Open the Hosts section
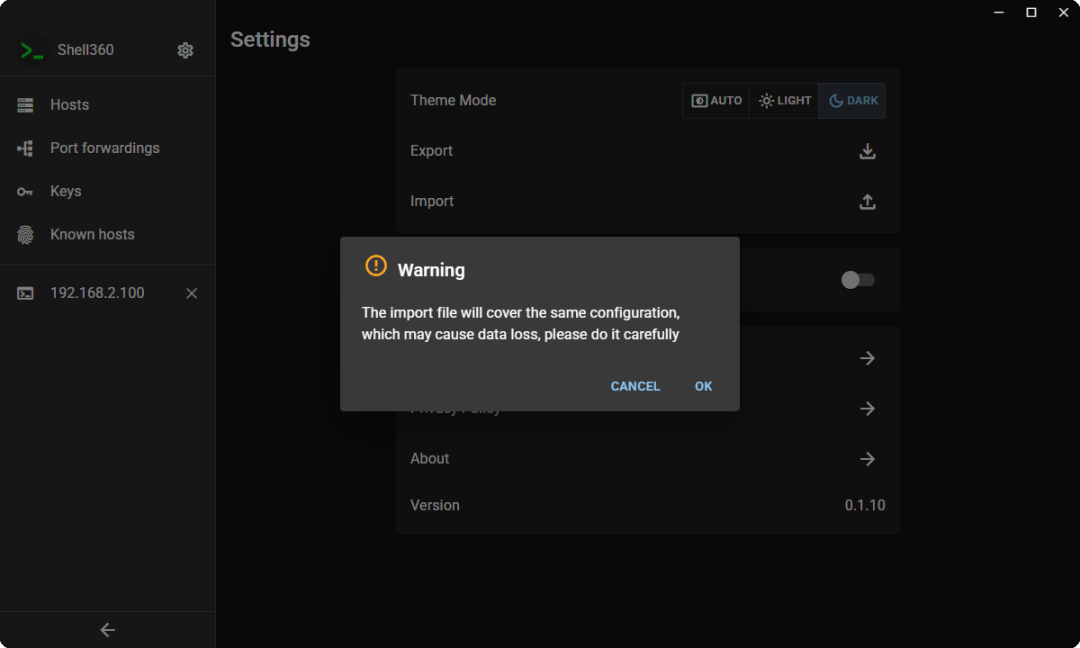Screen dimensions: 1080x648 (69, 105)
